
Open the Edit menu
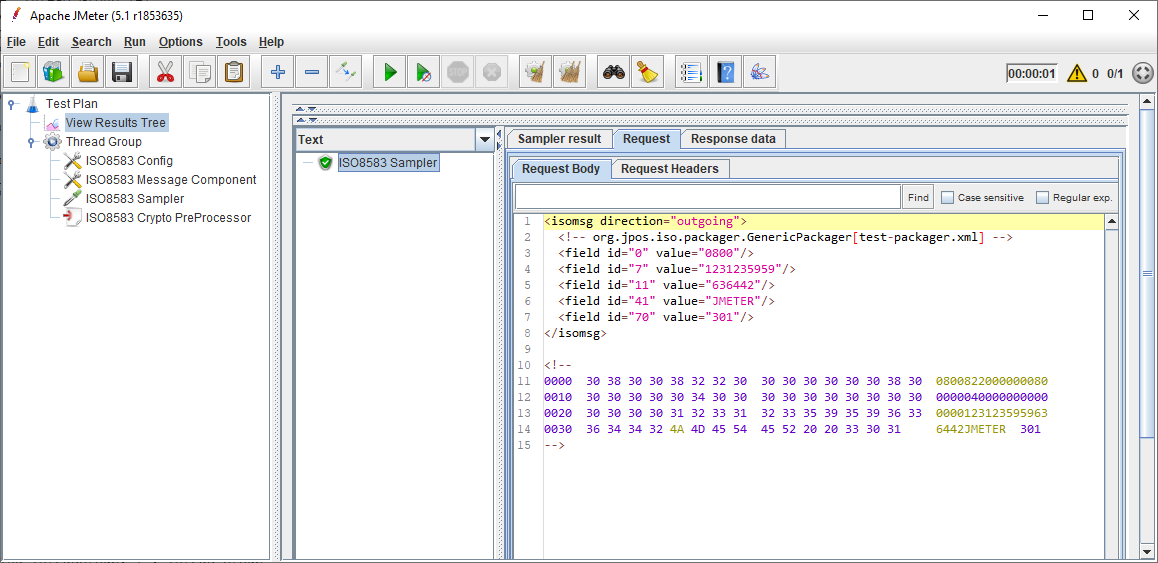49,42
